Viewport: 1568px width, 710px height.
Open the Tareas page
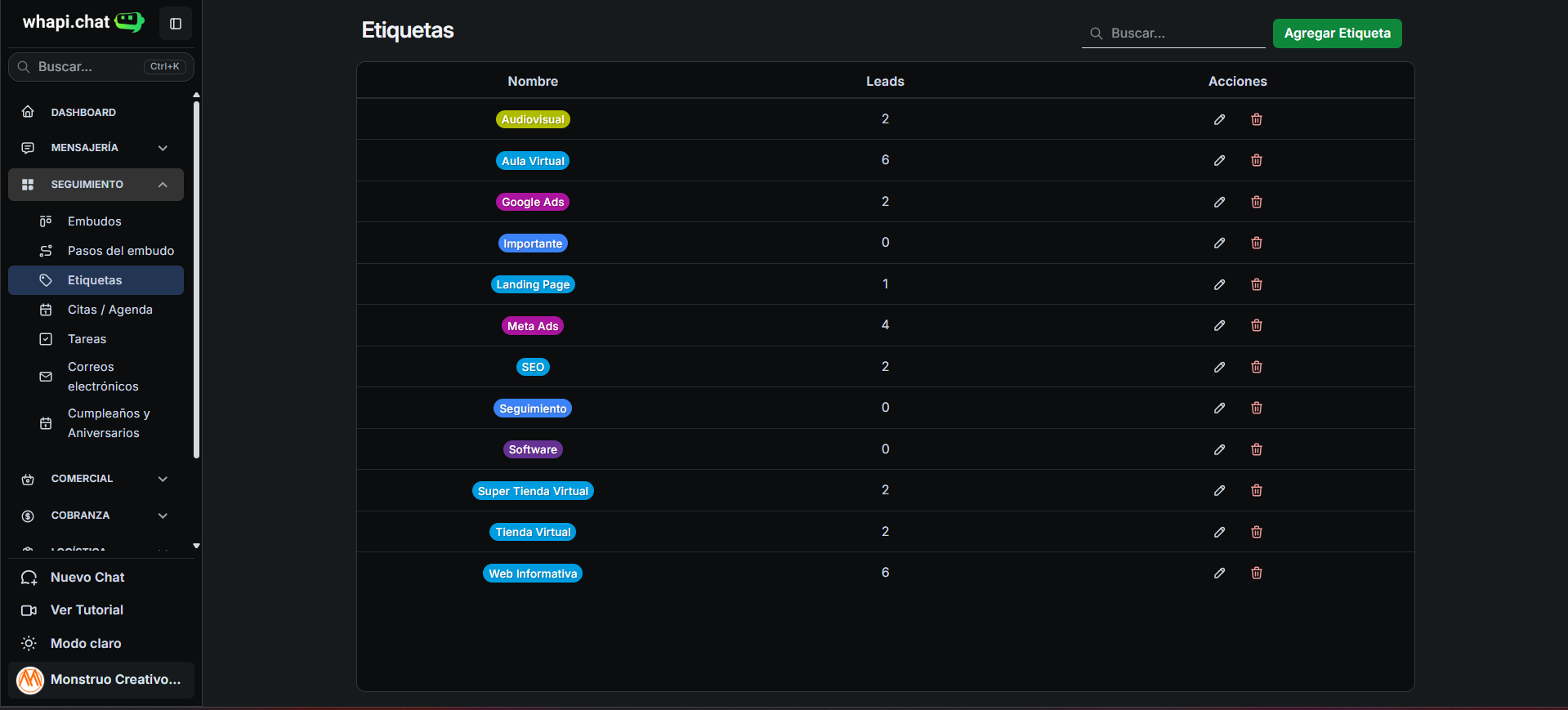tap(96, 339)
